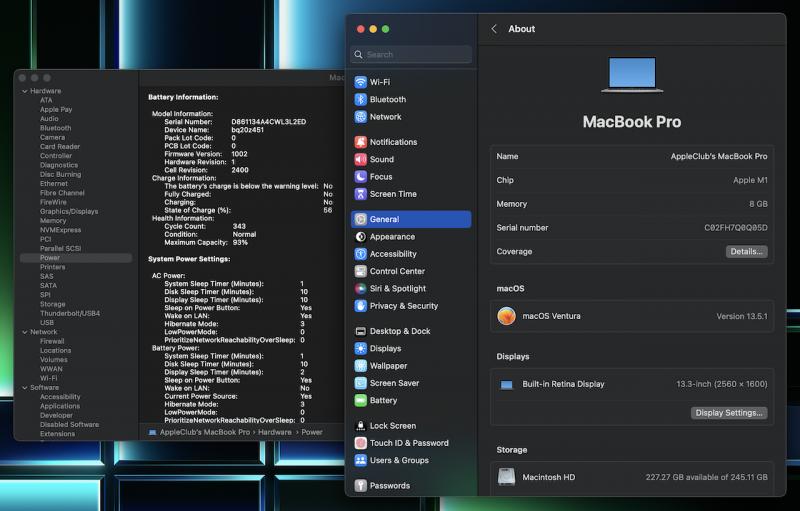Open the Appearance icon
The width and height of the screenshot is (800, 511).
(x=361, y=237)
